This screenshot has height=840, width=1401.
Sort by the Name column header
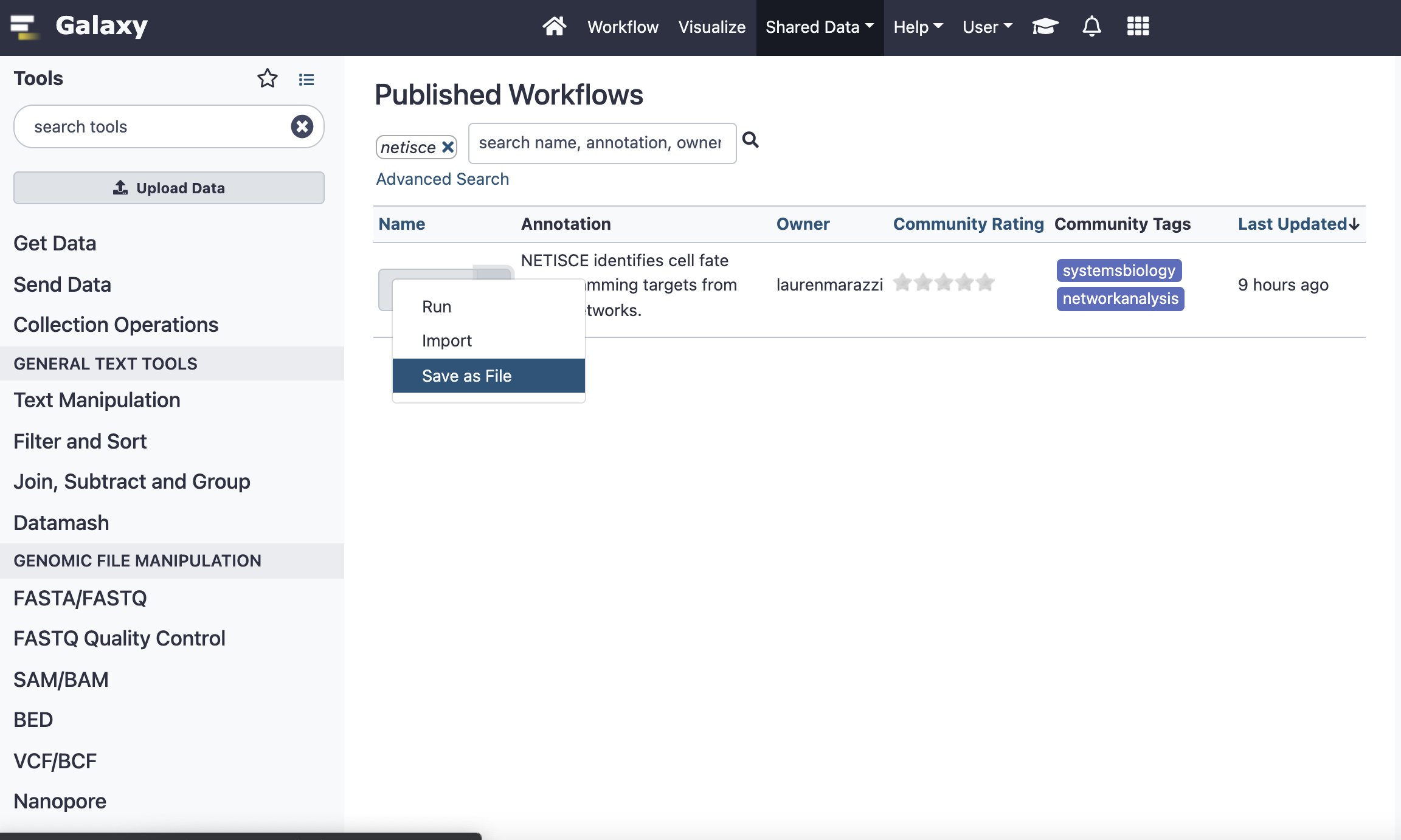pyautogui.click(x=402, y=224)
